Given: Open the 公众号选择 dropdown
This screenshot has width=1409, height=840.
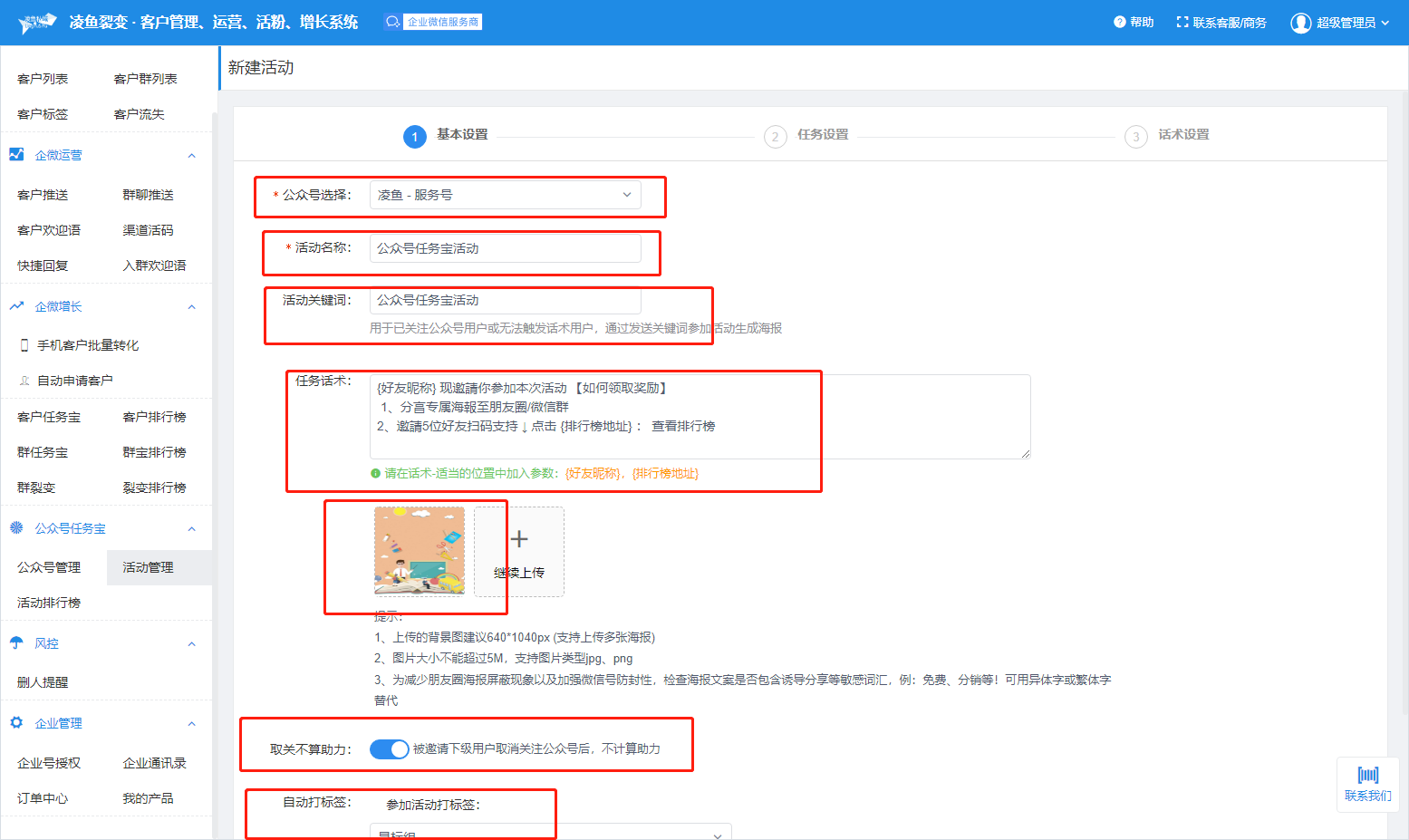Looking at the screenshot, I should coord(505,195).
